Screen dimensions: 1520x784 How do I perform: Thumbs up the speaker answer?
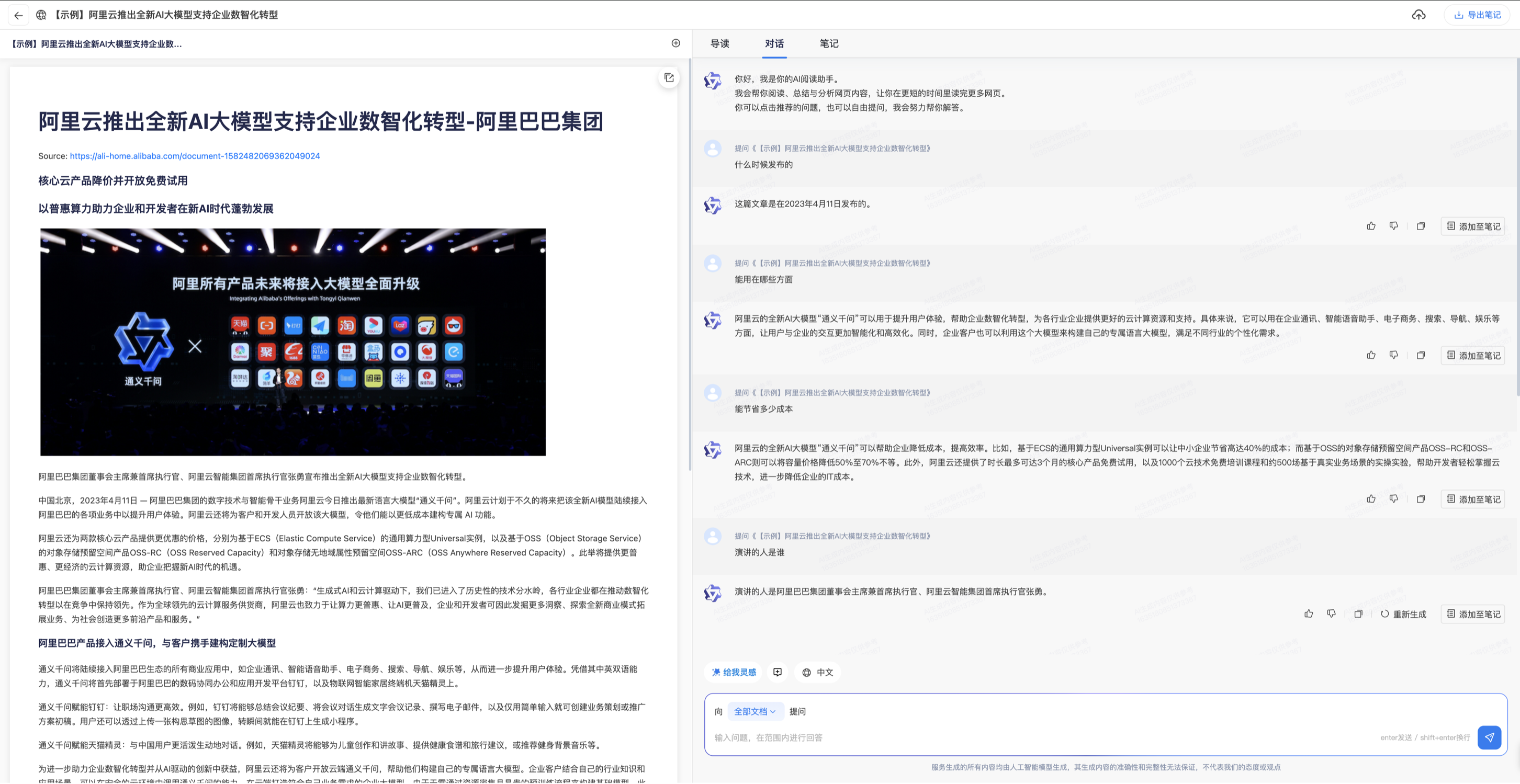pyautogui.click(x=1308, y=614)
